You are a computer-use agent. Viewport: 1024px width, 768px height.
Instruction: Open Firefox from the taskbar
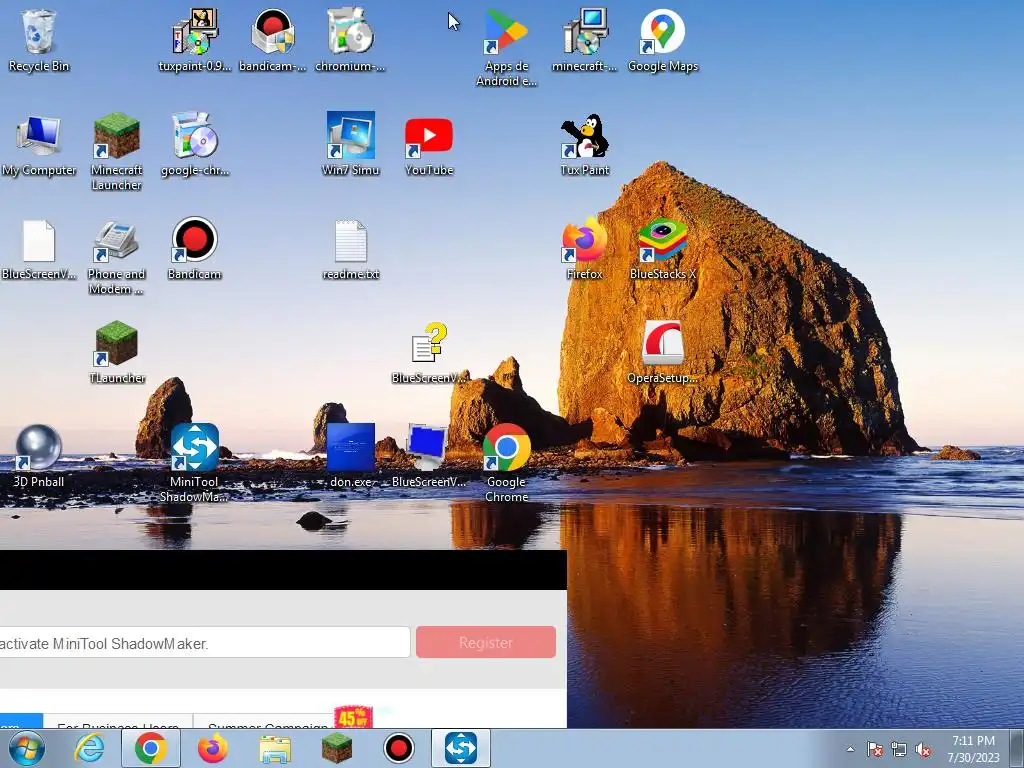tap(213, 748)
